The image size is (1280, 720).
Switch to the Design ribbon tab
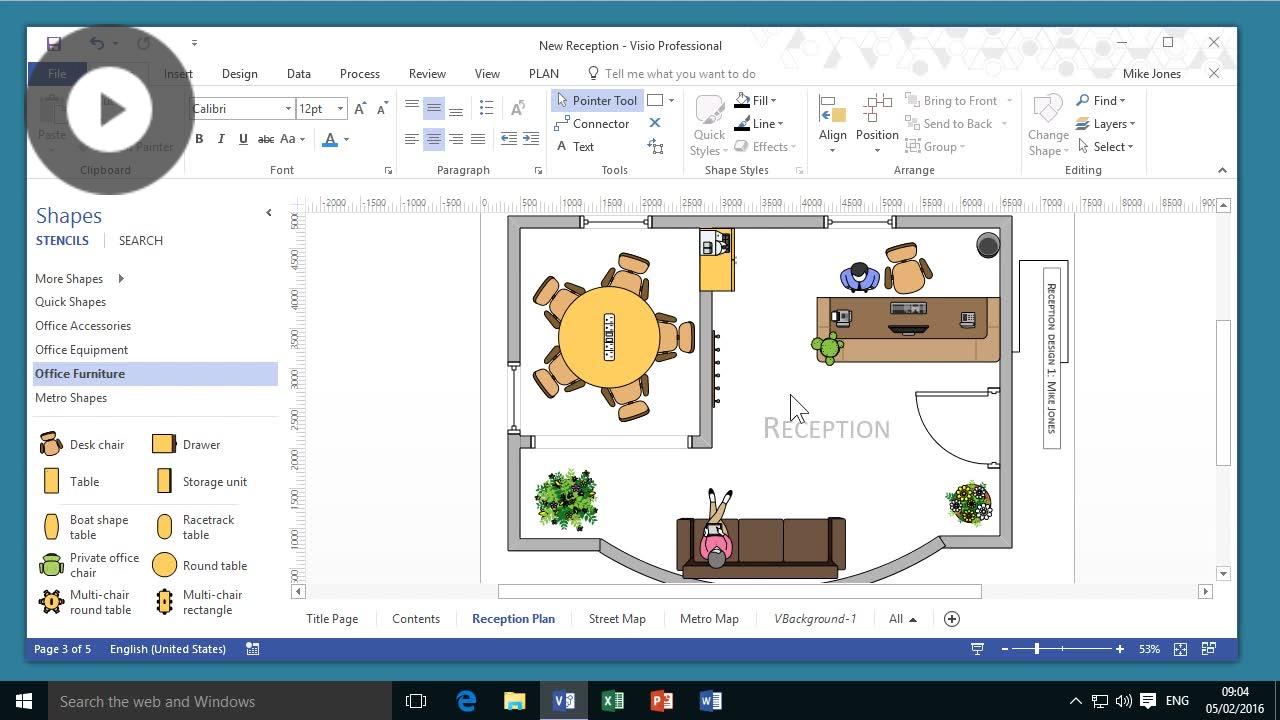point(239,73)
